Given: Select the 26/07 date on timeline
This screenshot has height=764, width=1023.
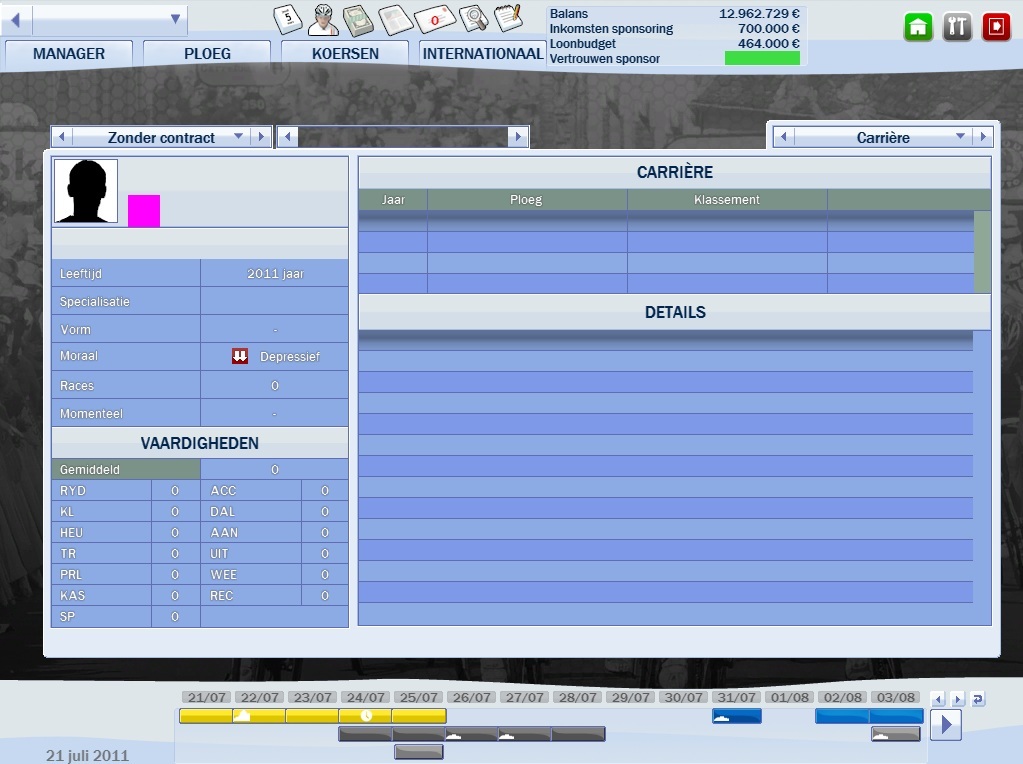Looking at the screenshot, I should [470, 697].
